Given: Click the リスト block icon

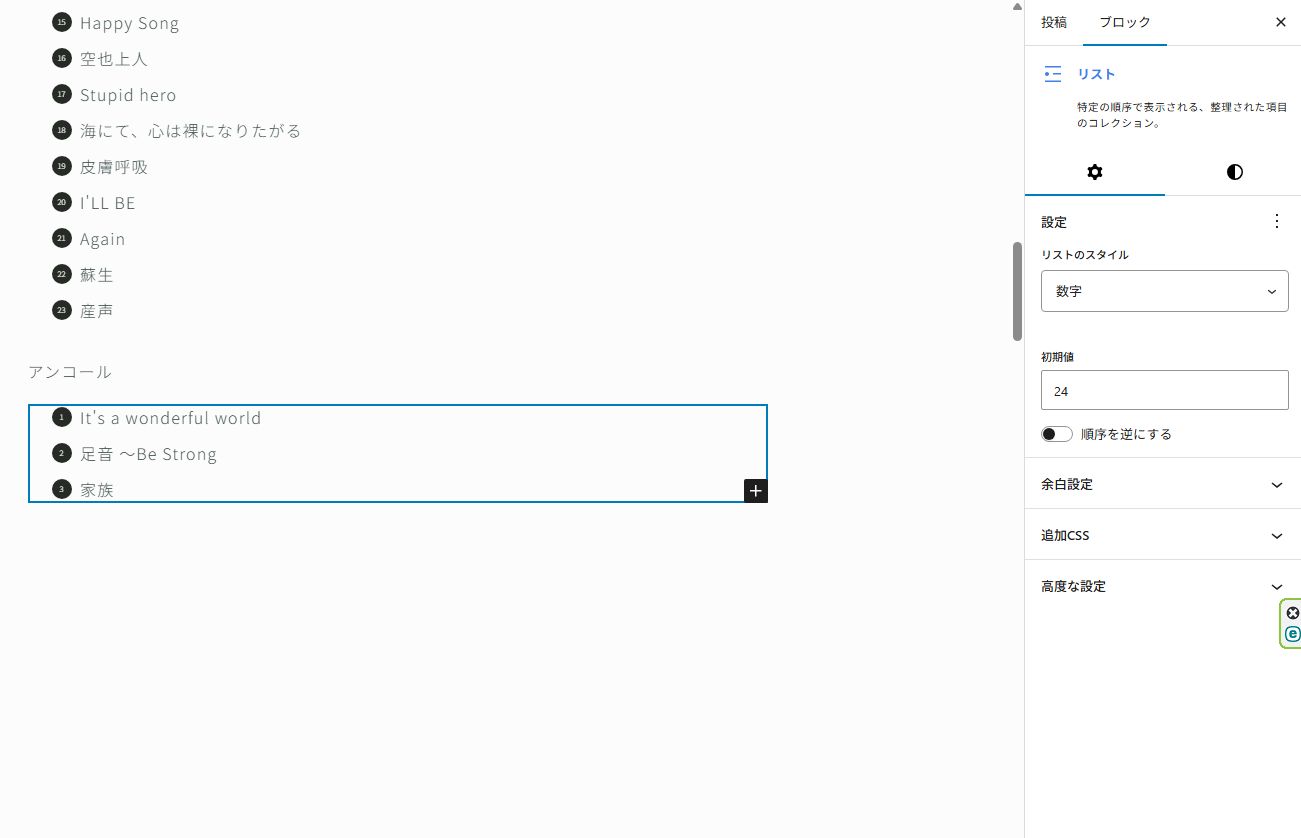Looking at the screenshot, I should 1052,74.
